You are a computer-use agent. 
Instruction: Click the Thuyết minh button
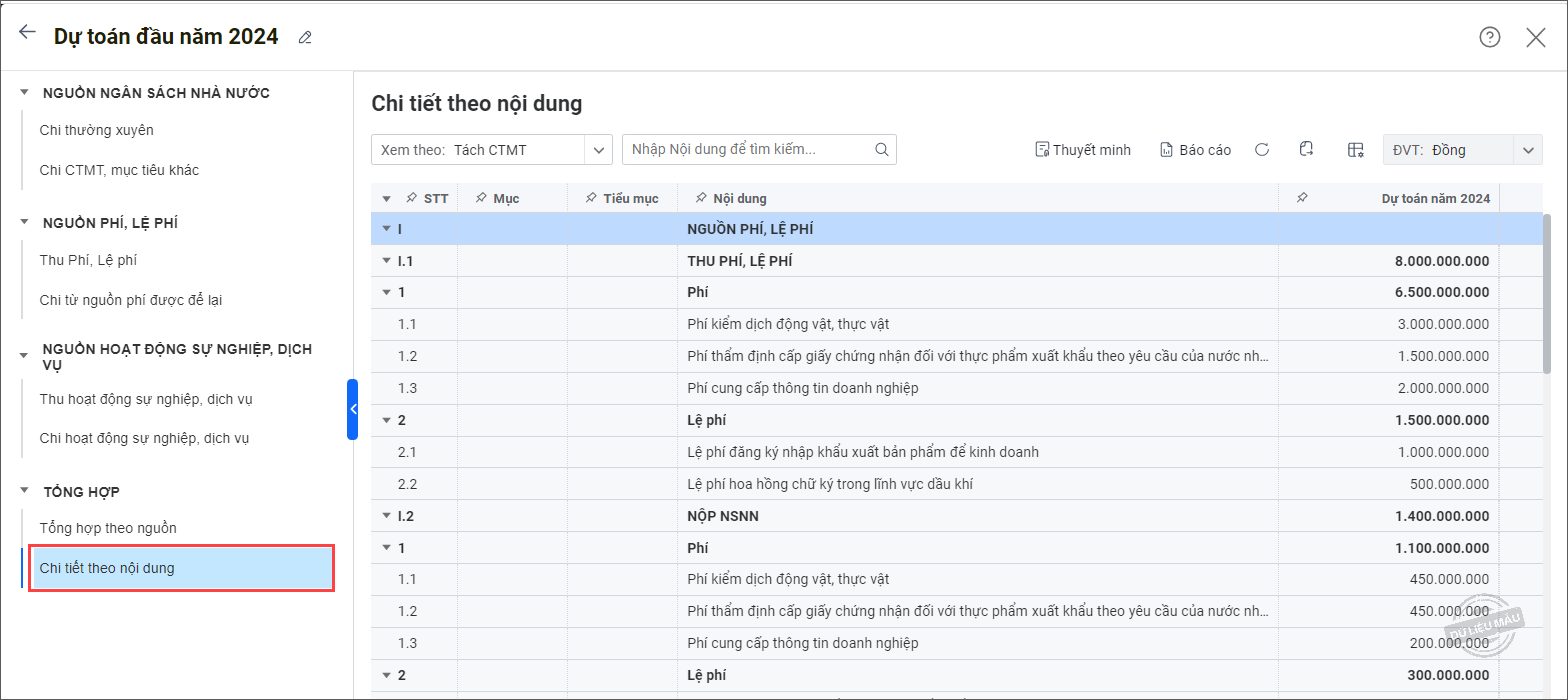click(x=1083, y=150)
